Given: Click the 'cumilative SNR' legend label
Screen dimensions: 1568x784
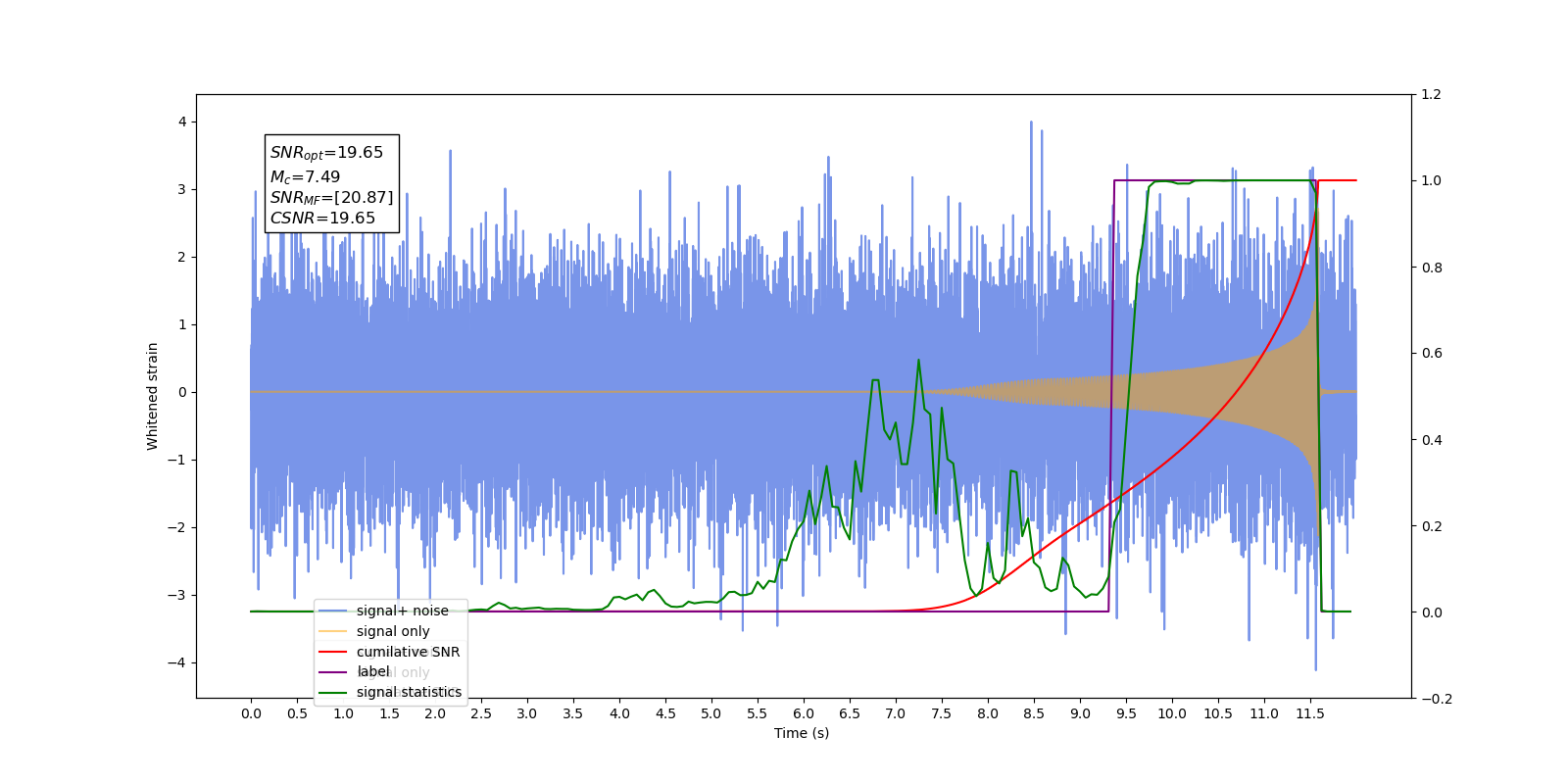Looking at the screenshot, I should (x=408, y=652).
